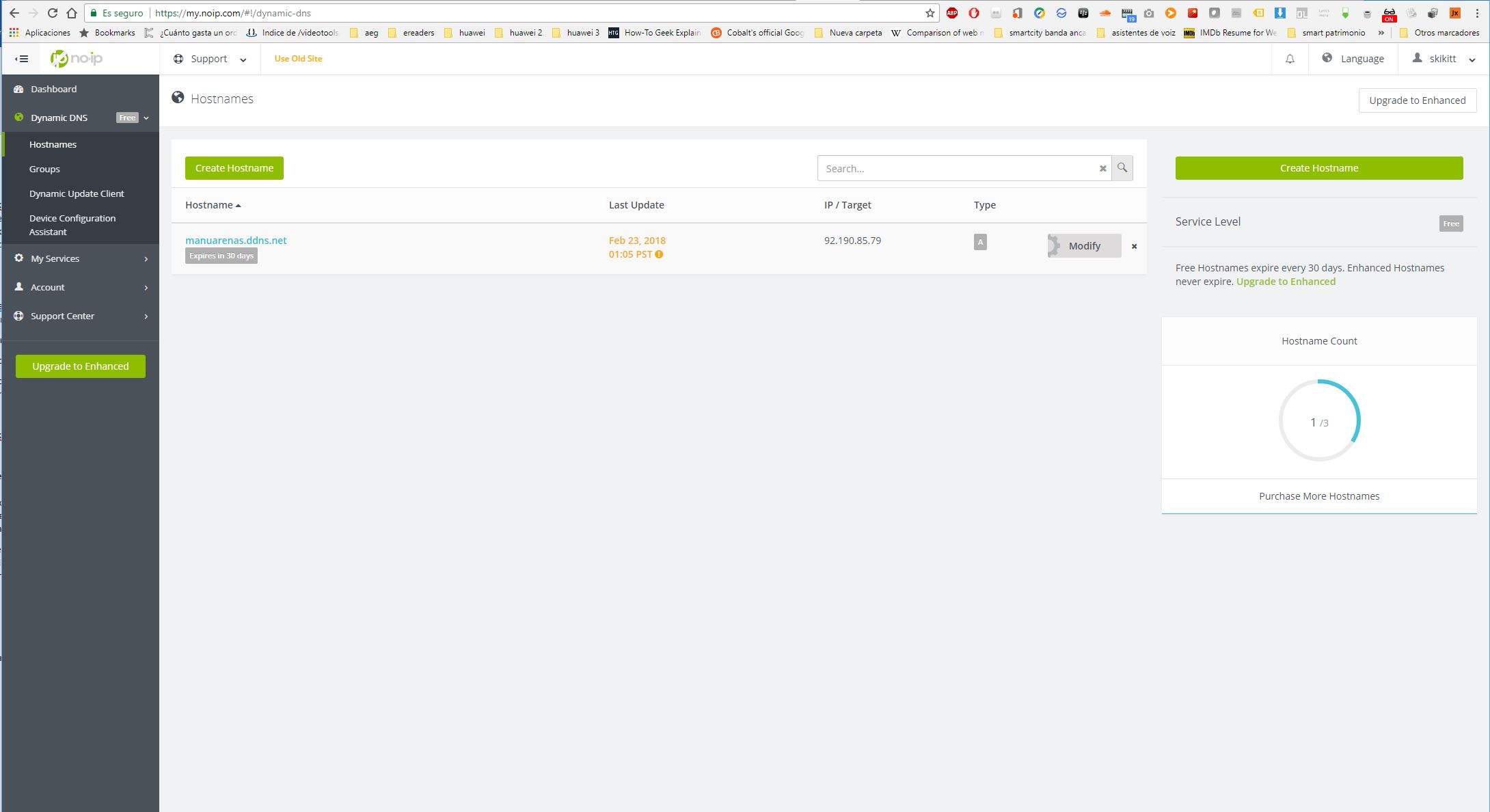Screen dimensions: 1490x812
Task: Open Groups in sidebar menu
Action: coord(44,169)
